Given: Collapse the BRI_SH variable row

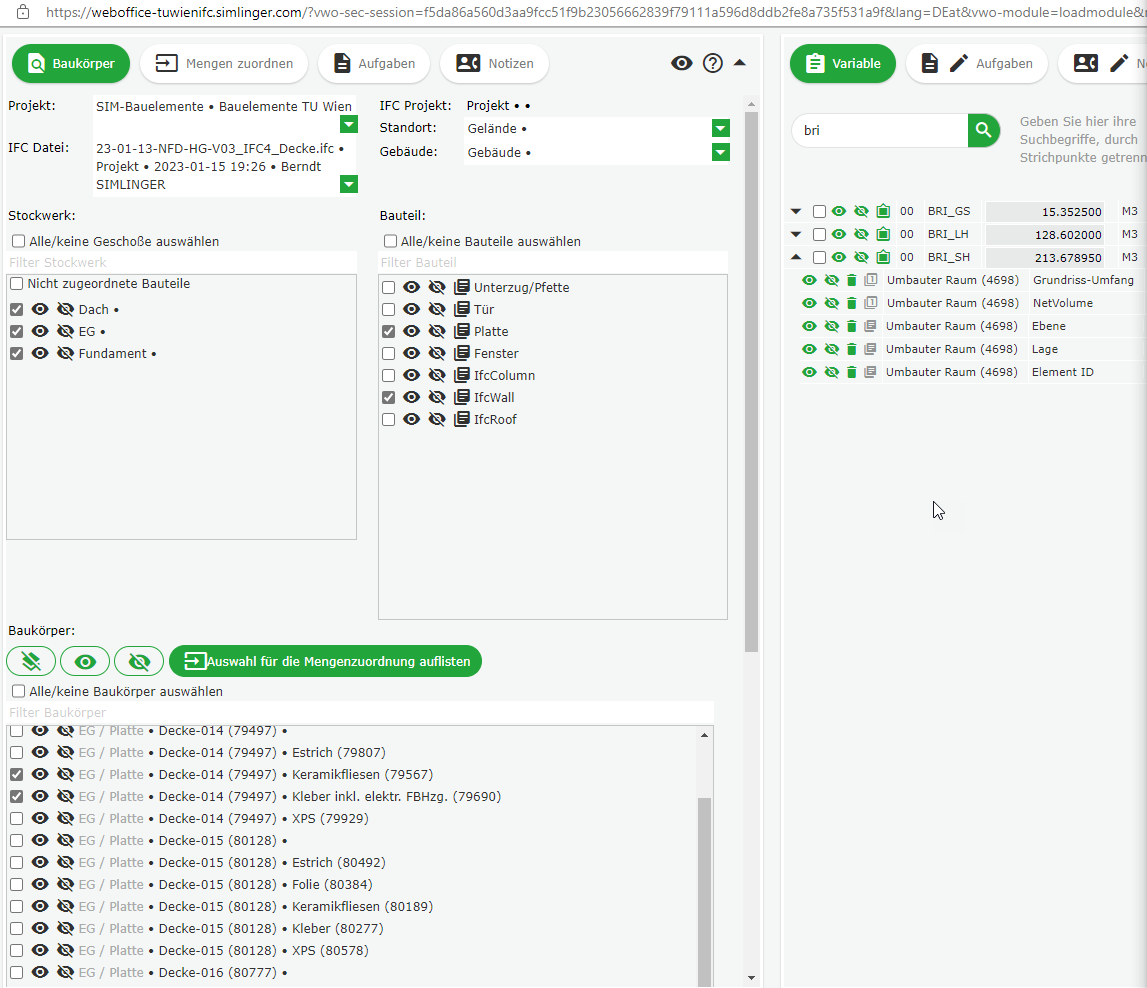Looking at the screenshot, I should [796, 258].
